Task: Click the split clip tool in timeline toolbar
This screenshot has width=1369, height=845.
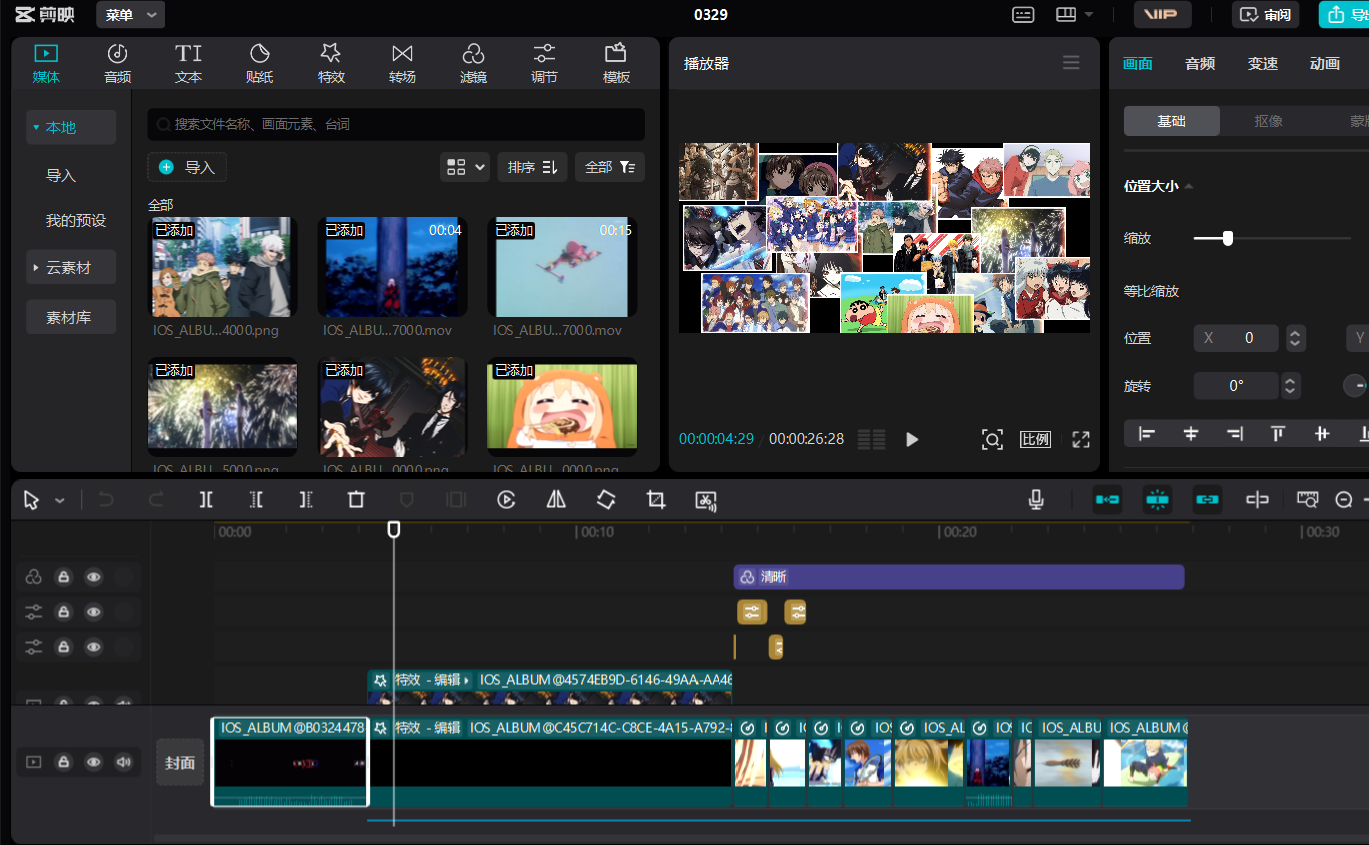Action: (x=206, y=500)
